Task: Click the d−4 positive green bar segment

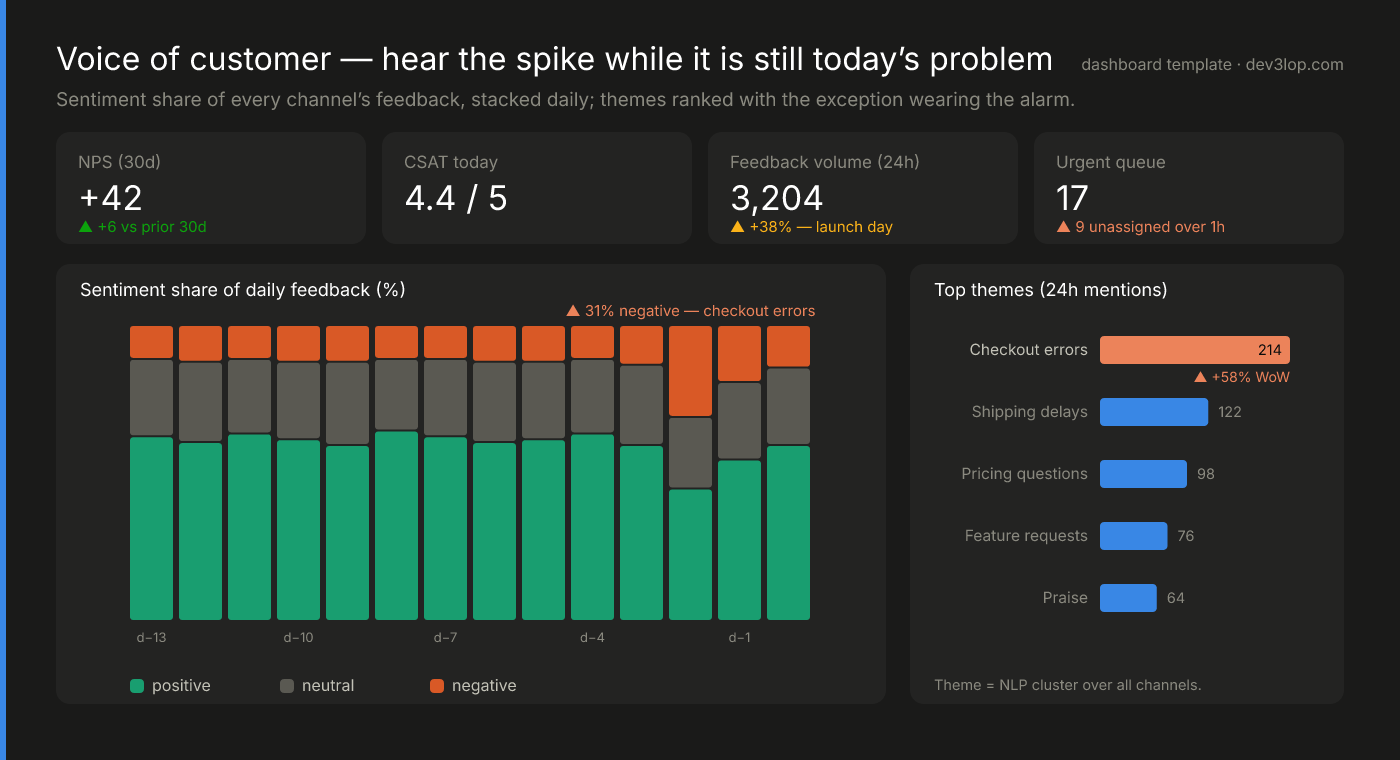Action: (x=592, y=527)
